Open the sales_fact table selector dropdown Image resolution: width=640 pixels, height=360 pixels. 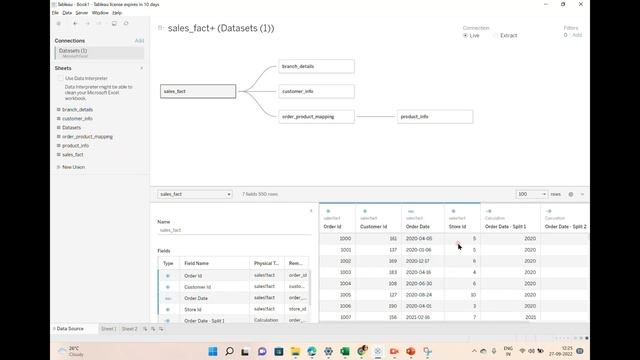pyautogui.click(x=195, y=194)
